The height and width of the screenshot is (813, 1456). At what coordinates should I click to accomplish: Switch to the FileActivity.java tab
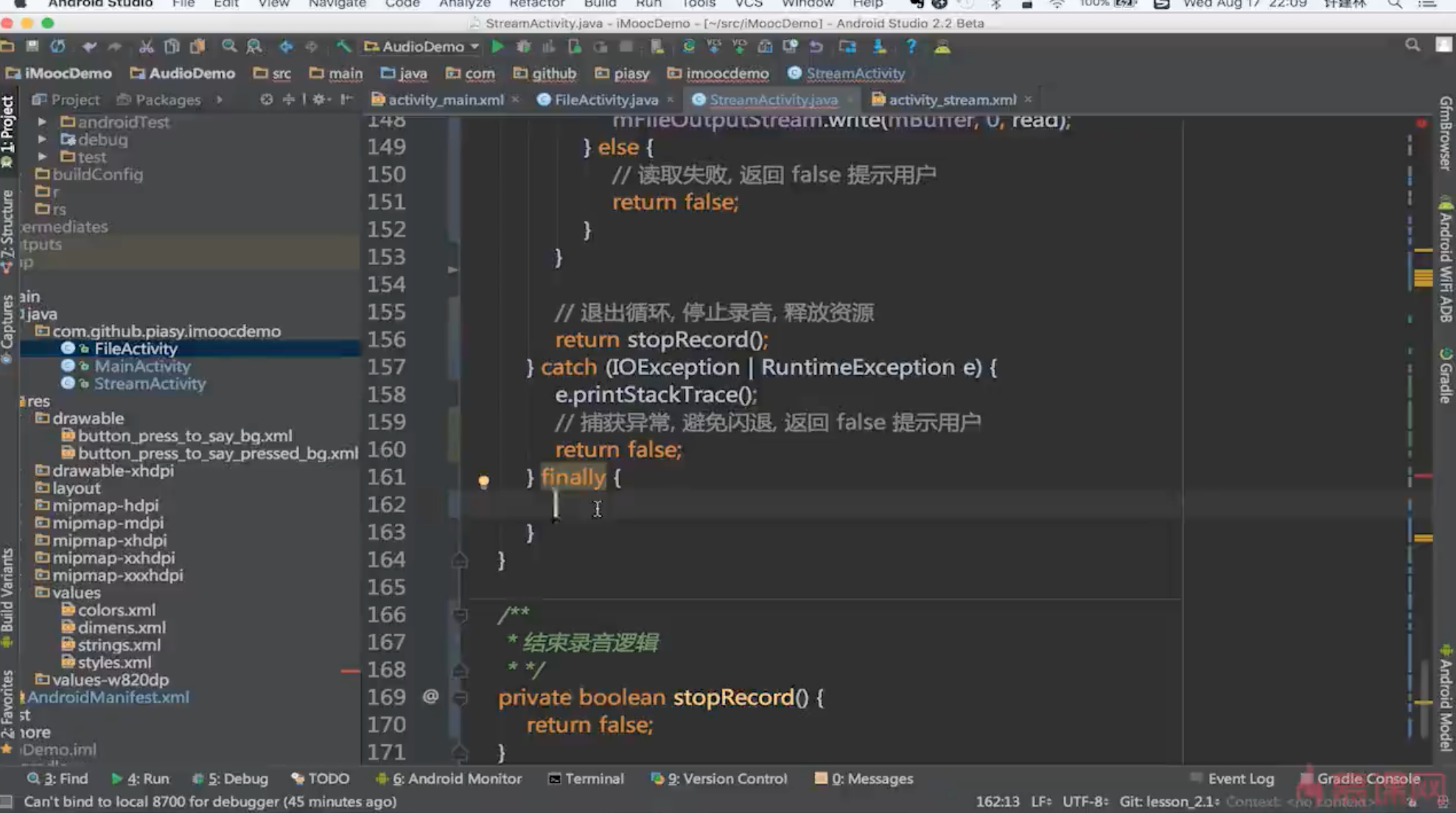point(605,99)
